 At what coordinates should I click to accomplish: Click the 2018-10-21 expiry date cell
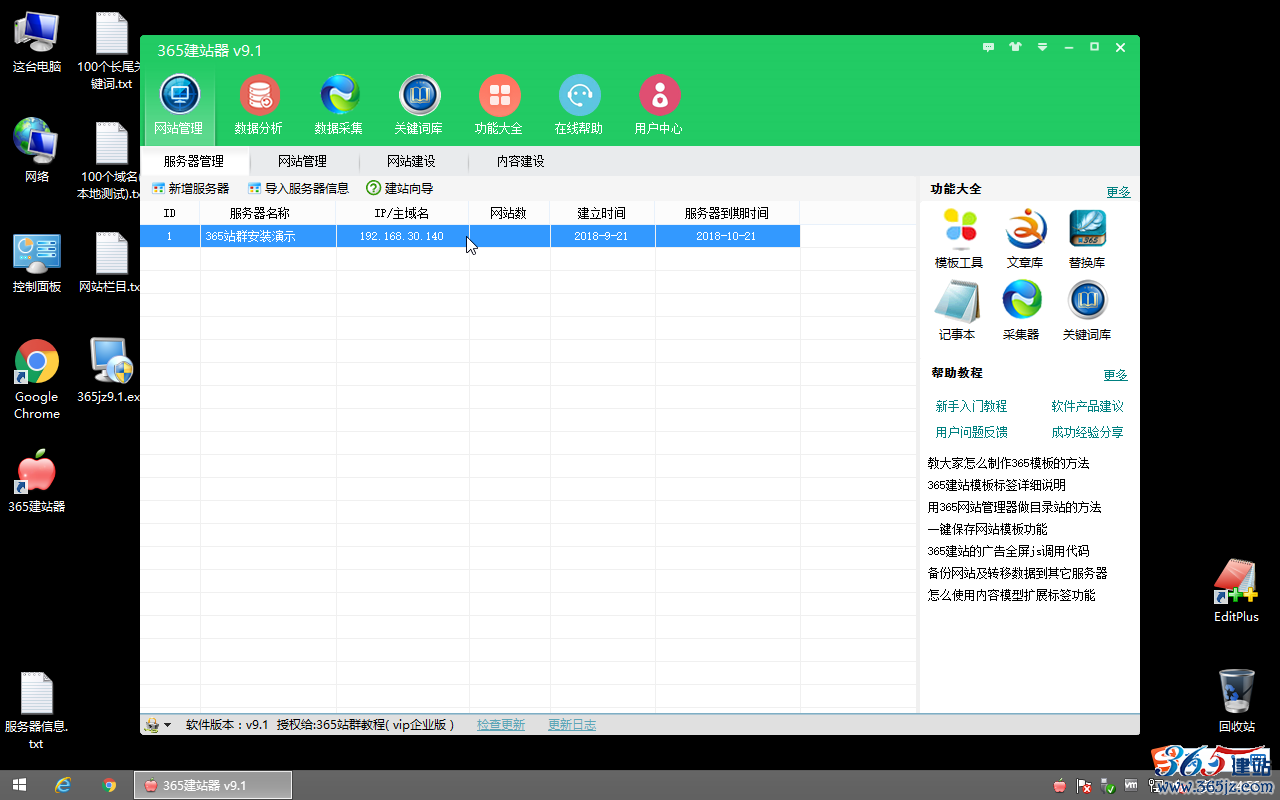727,236
